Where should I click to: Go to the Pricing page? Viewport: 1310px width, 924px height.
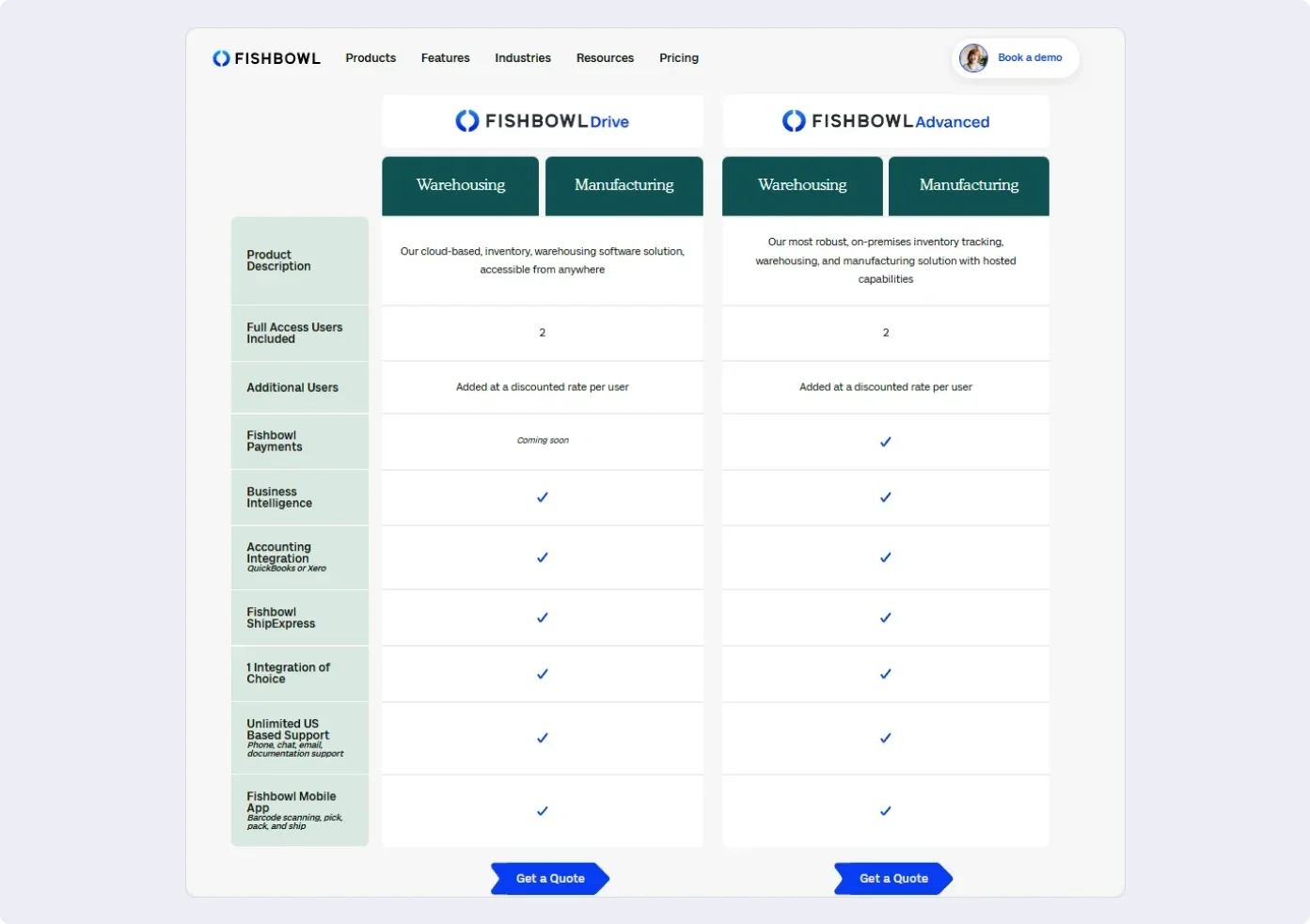point(679,58)
